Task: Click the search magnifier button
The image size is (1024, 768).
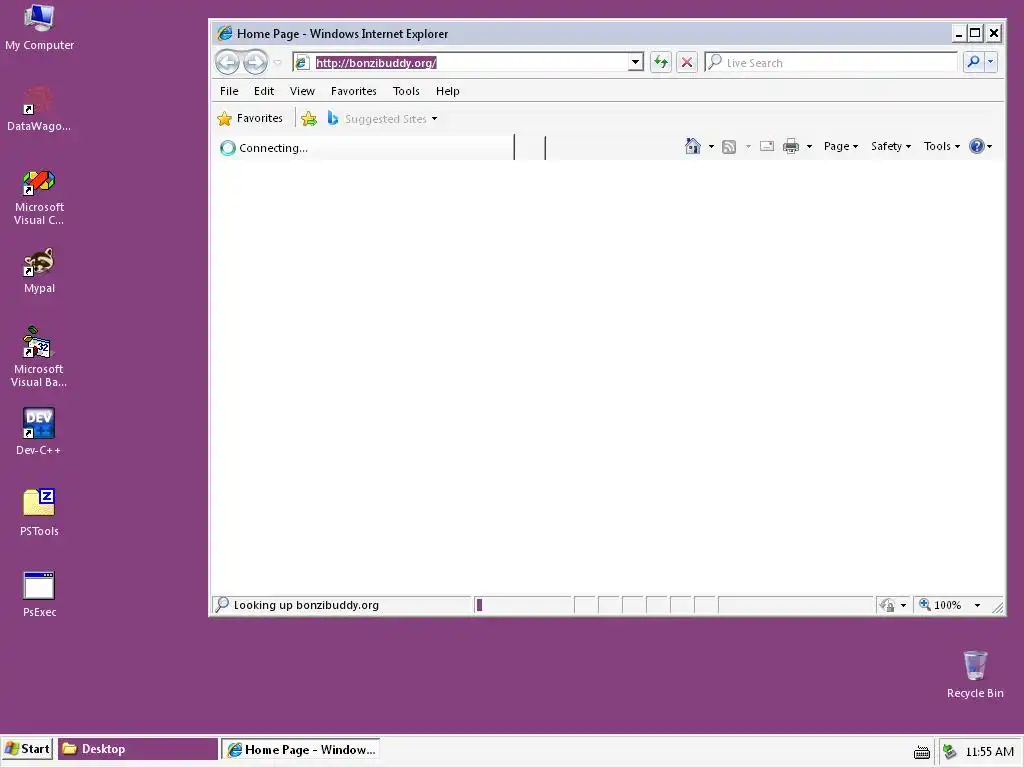Action: tap(973, 63)
